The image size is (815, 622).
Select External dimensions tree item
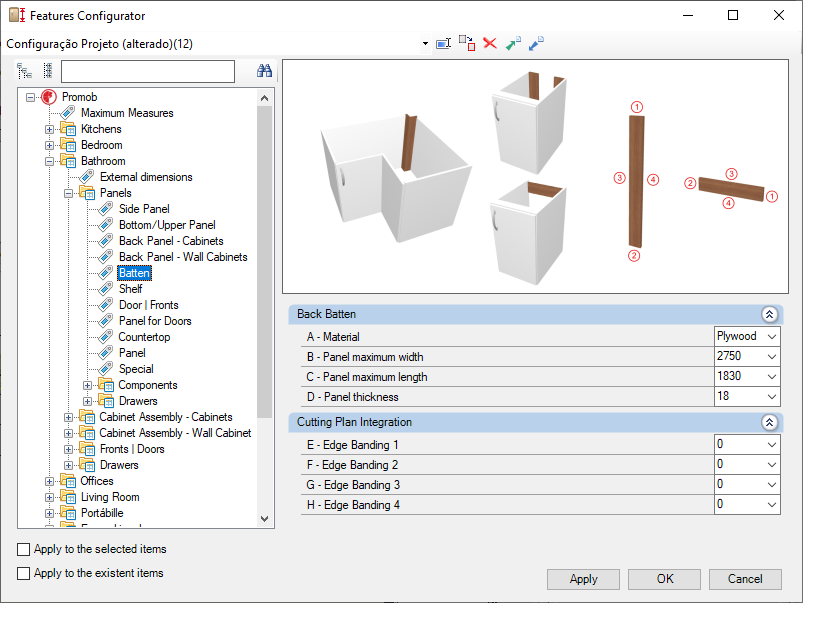(146, 177)
